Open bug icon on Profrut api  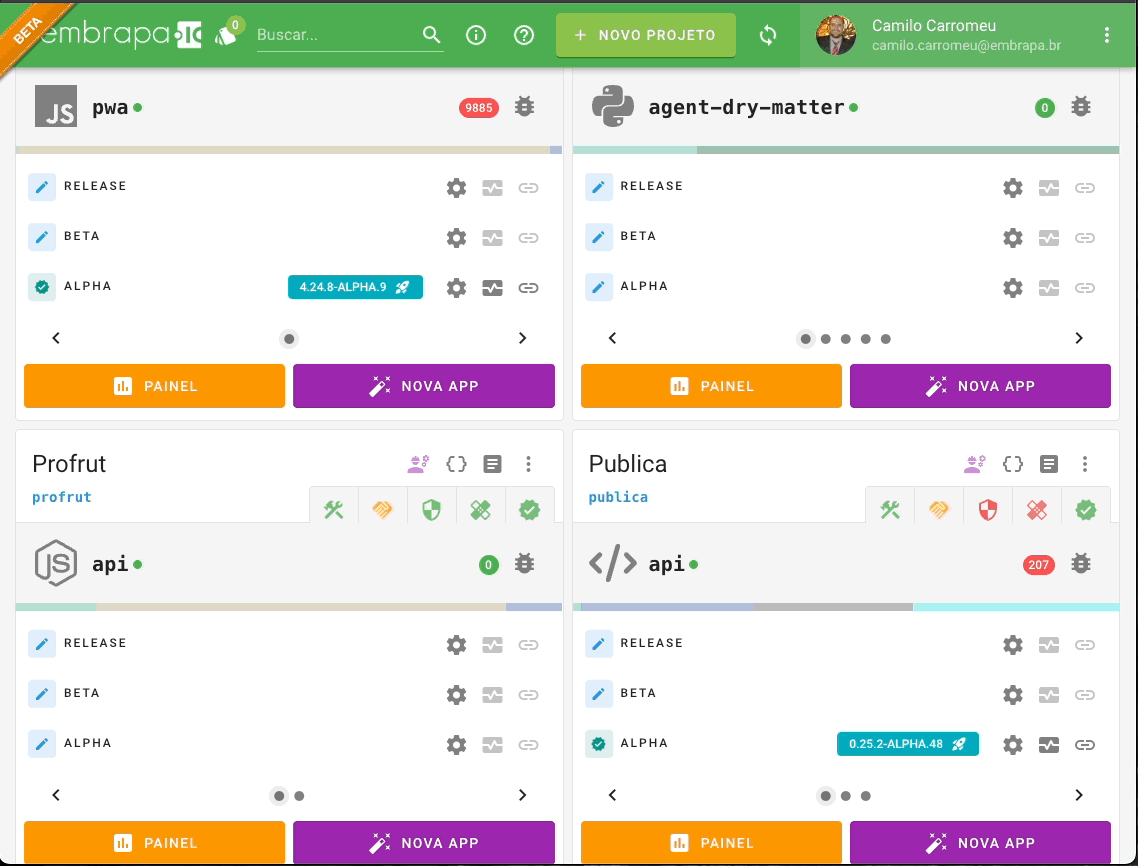pos(524,564)
